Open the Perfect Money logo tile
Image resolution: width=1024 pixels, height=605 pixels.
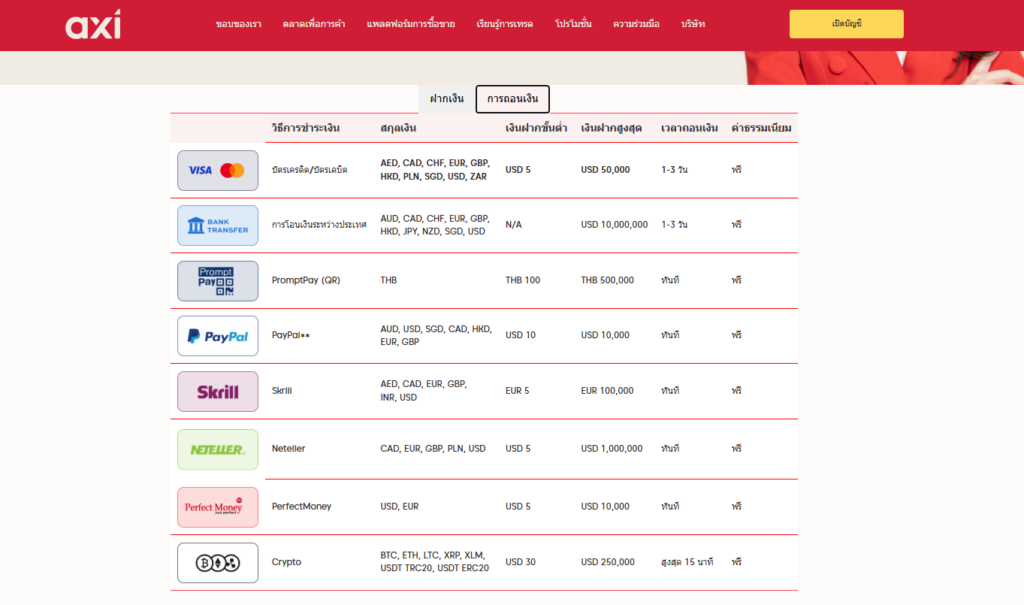[217, 507]
